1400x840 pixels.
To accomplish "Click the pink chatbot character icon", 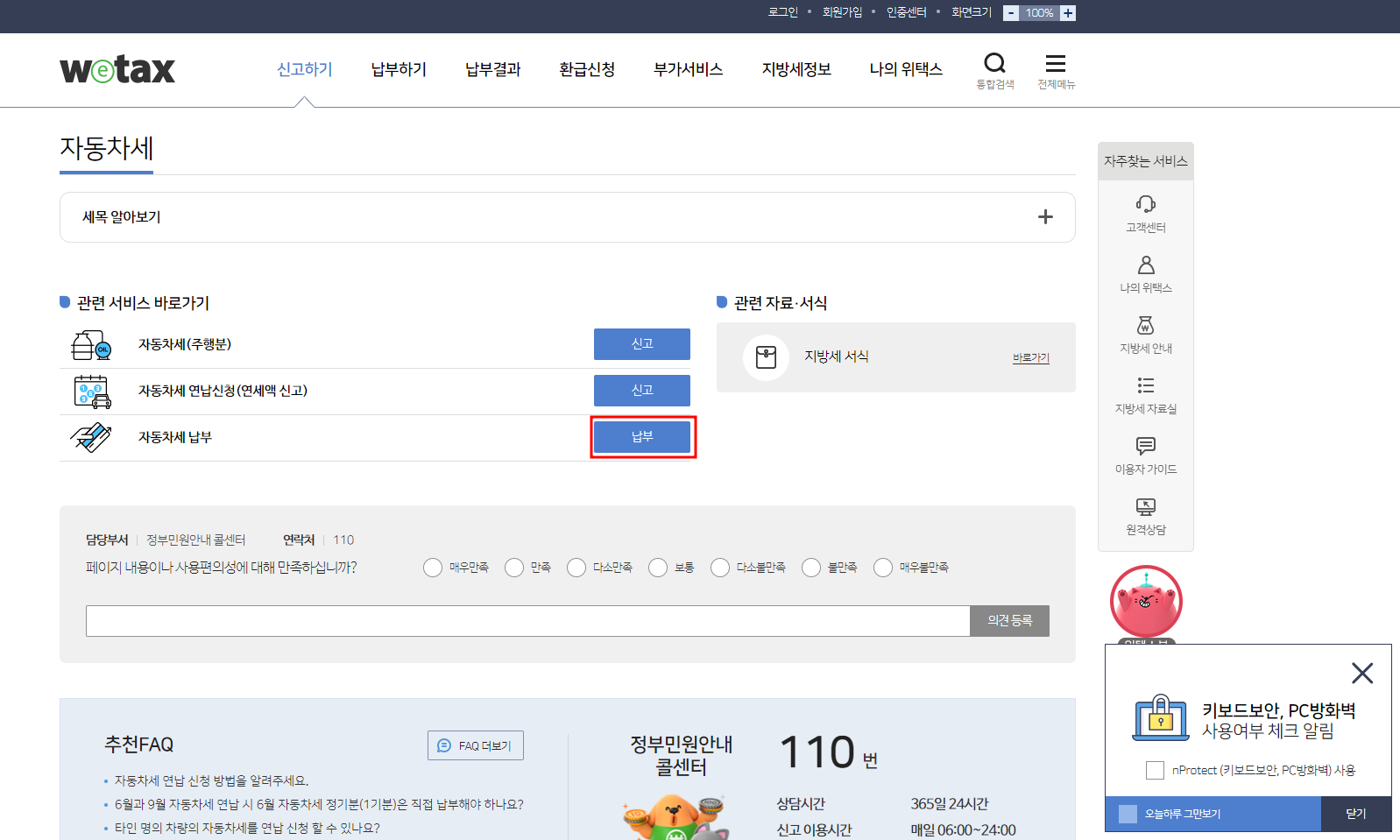I will coord(1146,602).
